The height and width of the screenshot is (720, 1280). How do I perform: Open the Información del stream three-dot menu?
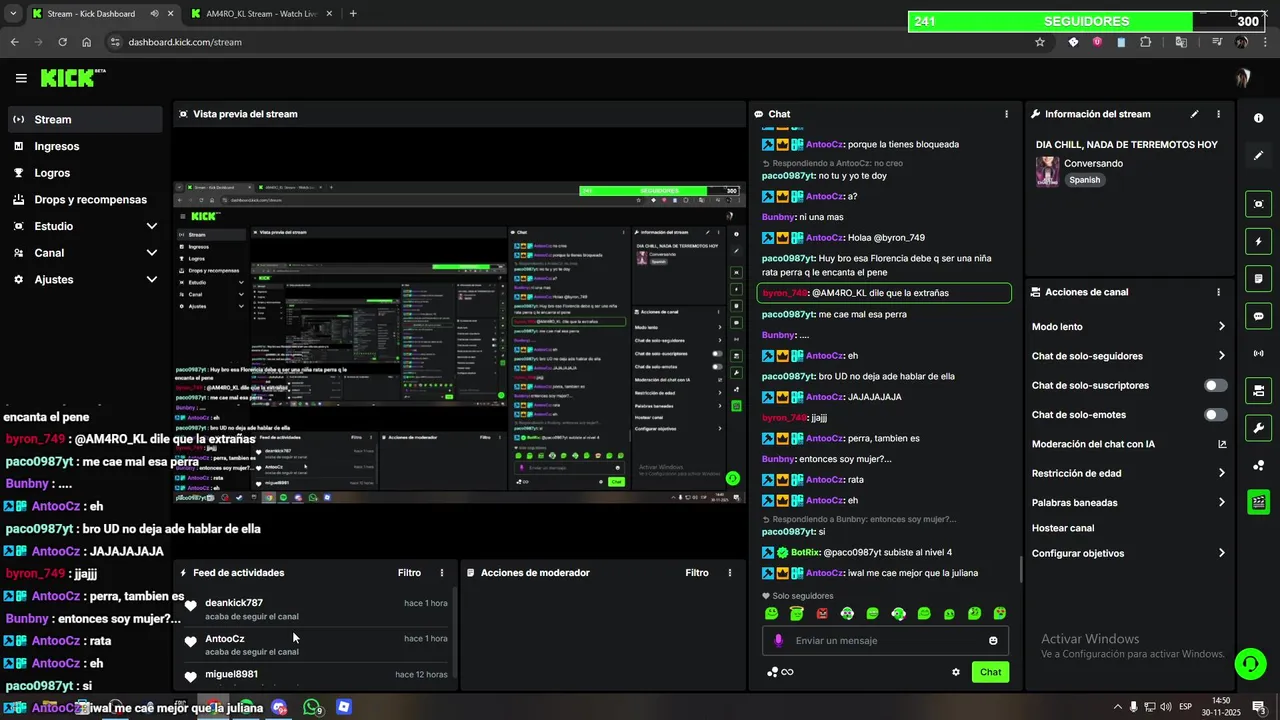point(1218,114)
